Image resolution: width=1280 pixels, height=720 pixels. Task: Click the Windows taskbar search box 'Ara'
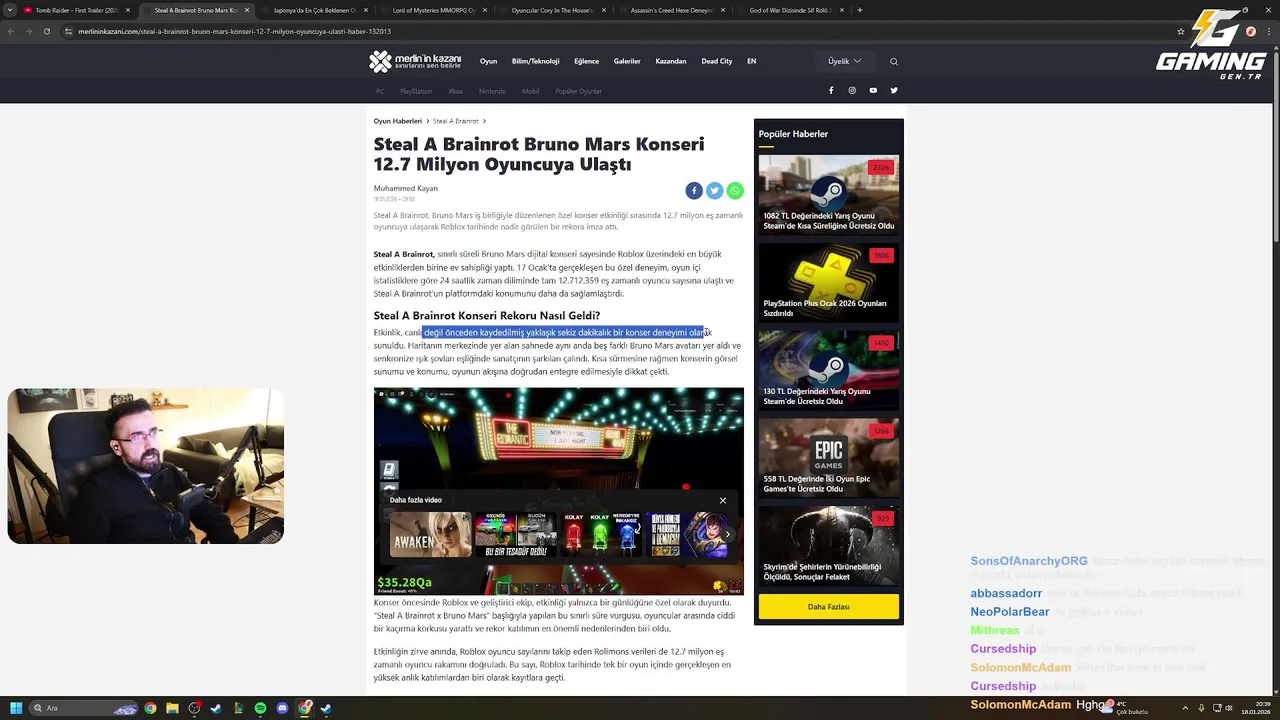(x=84, y=708)
